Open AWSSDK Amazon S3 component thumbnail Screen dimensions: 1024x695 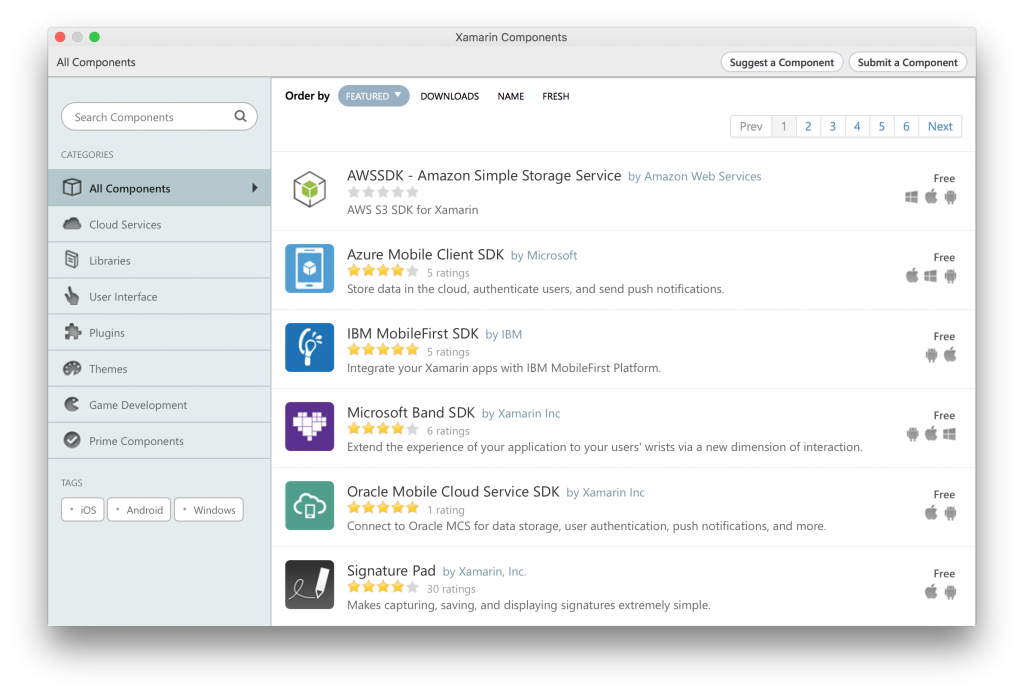(310, 189)
